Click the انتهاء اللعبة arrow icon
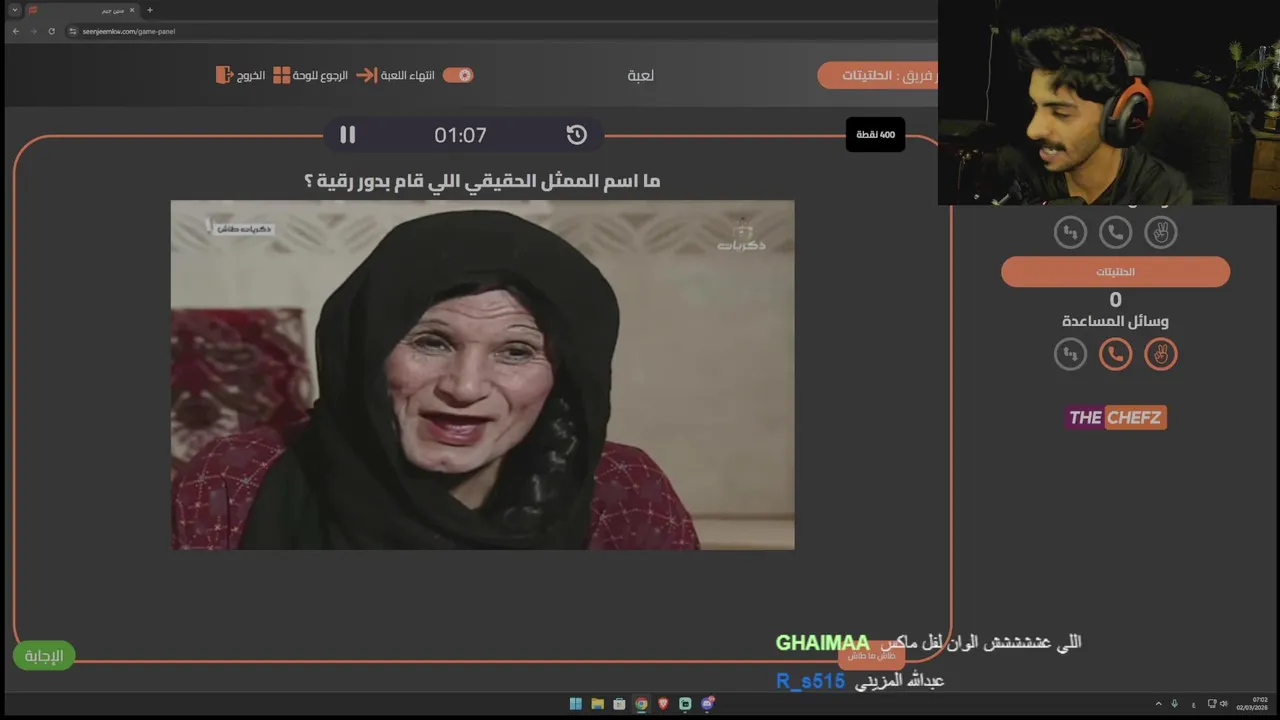The width and height of the screenshot is (1280, 720). (366, 75)
